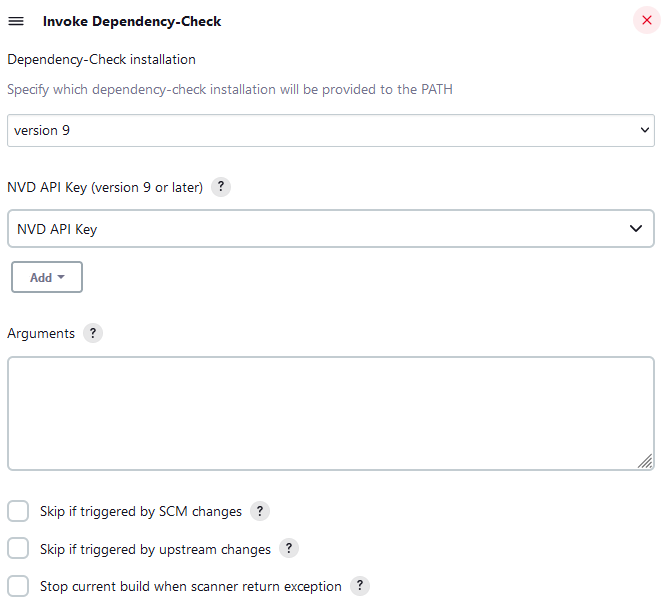This screenshot has width=668, height=608.
Task: Click the Arguments text area resize handle
Action: coord(645,461)
